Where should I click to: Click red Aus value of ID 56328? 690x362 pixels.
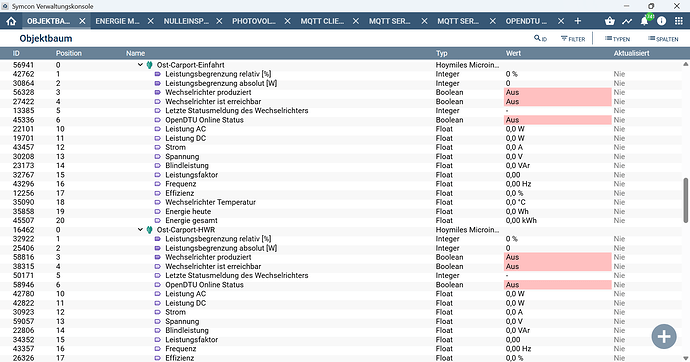[558, 92]
